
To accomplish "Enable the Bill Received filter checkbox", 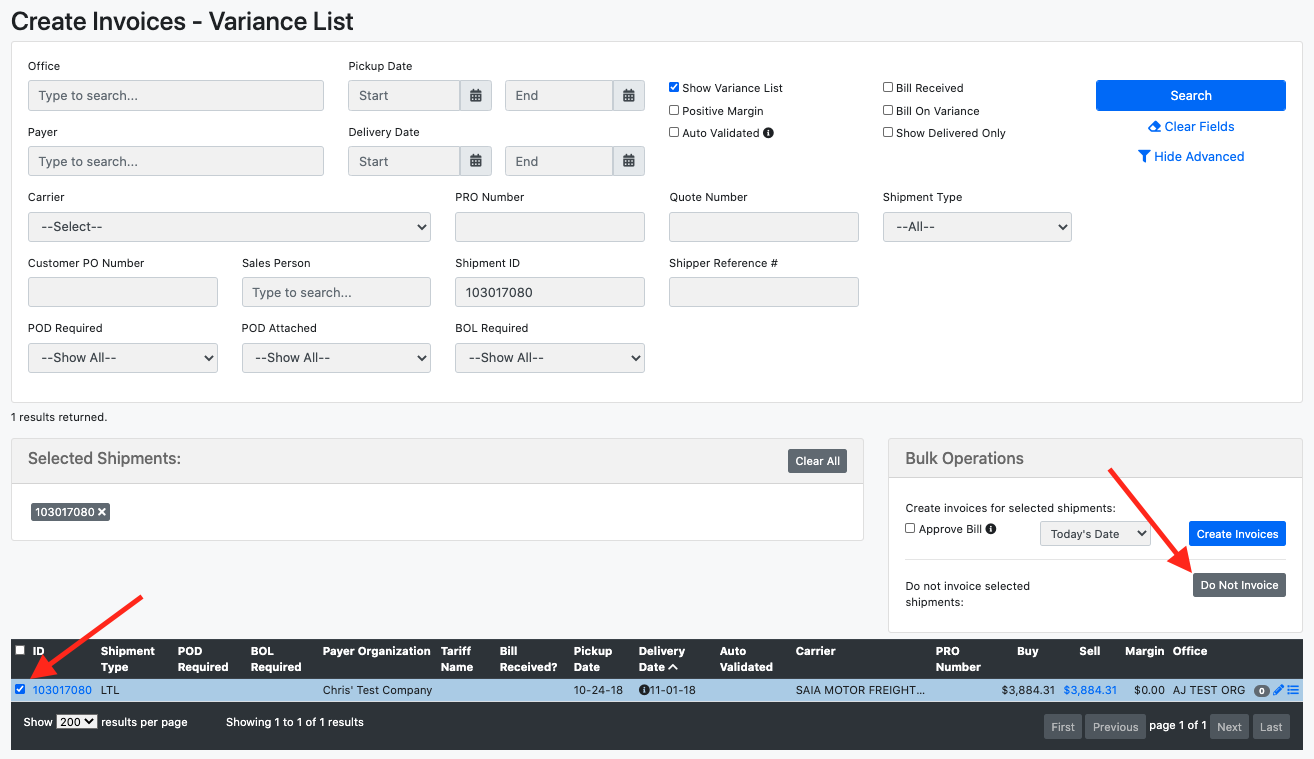I will 887,88.
